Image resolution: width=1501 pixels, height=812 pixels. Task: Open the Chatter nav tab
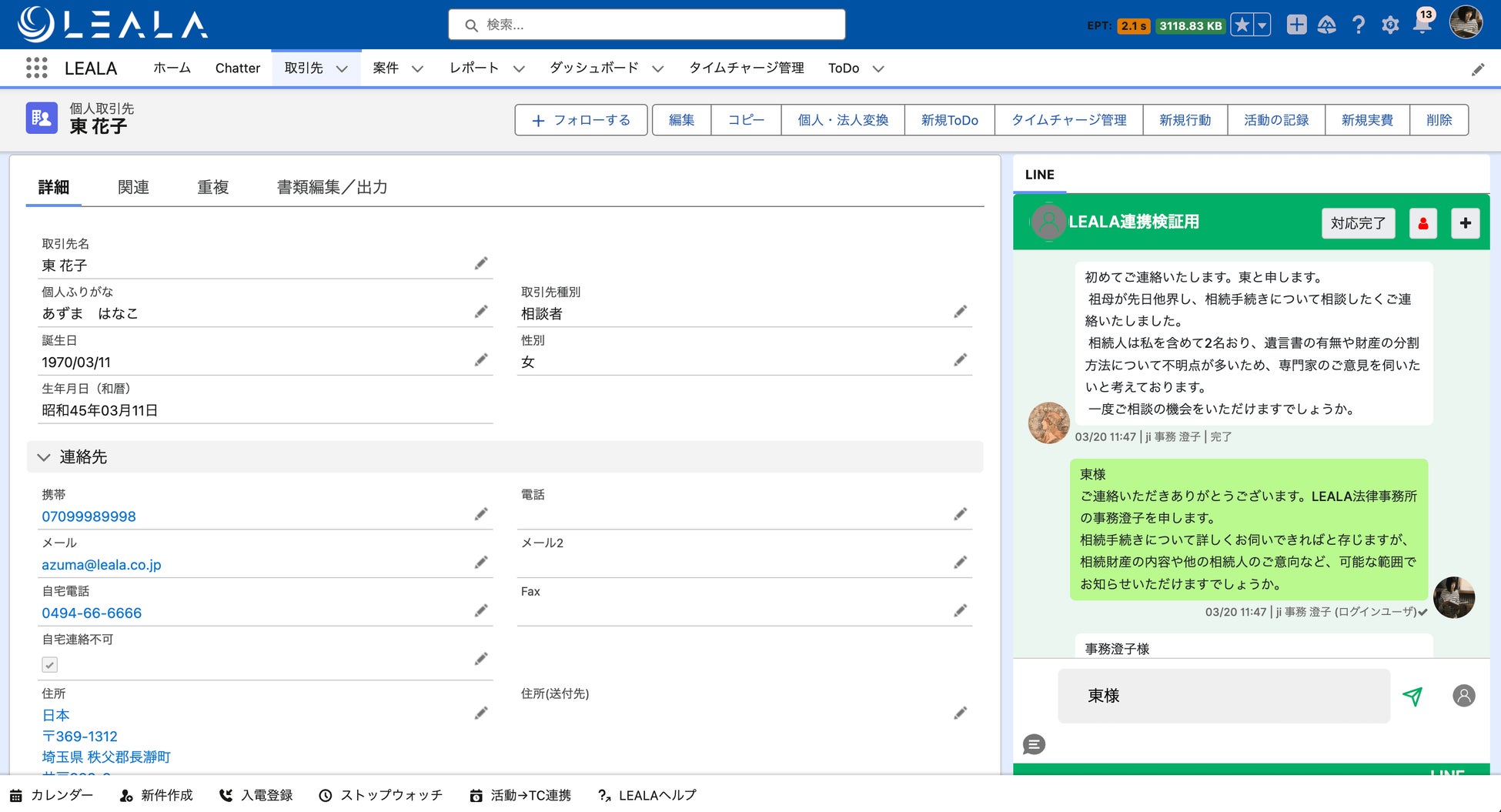click(238, 68)
